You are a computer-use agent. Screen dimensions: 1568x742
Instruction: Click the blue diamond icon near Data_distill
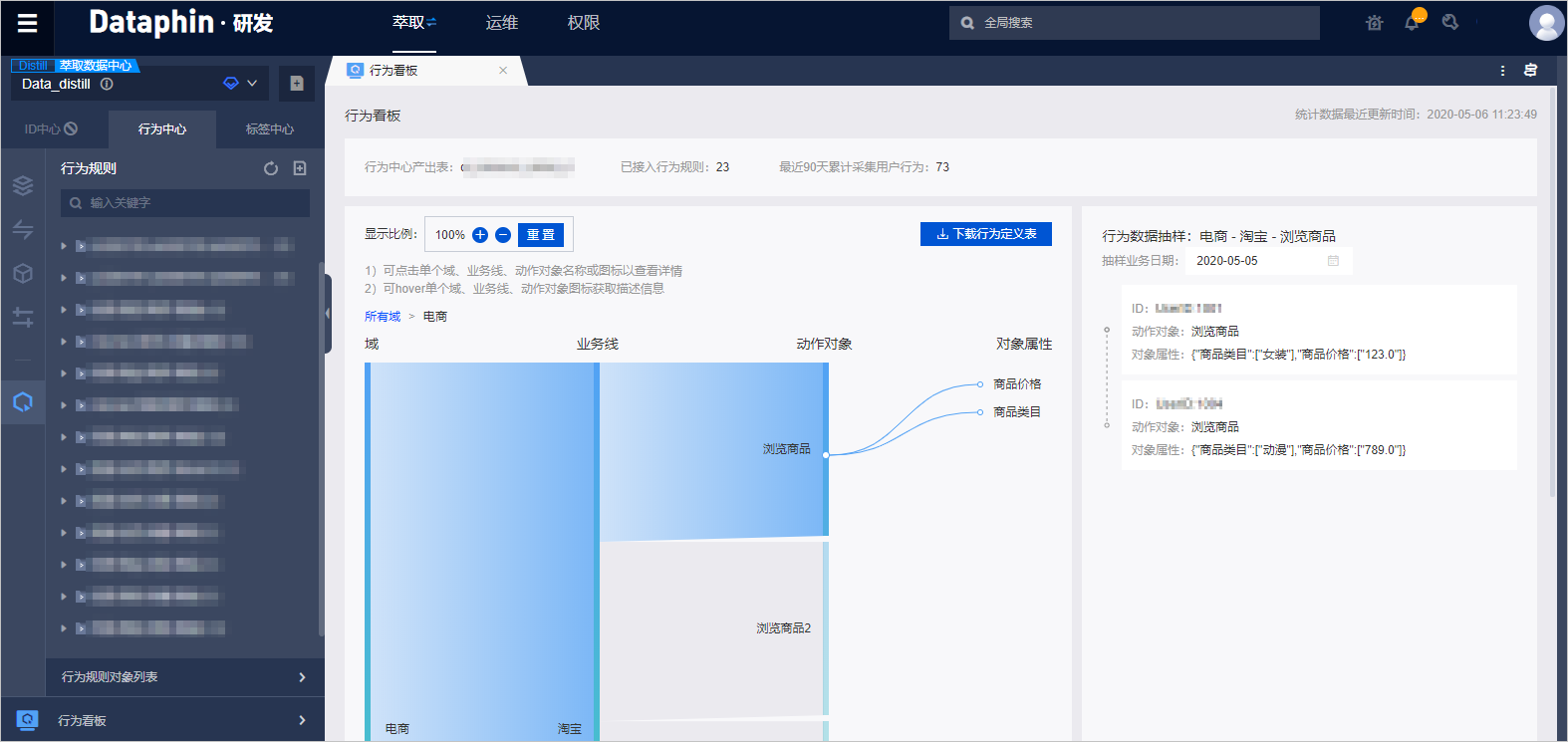click(x=231, y=84)
